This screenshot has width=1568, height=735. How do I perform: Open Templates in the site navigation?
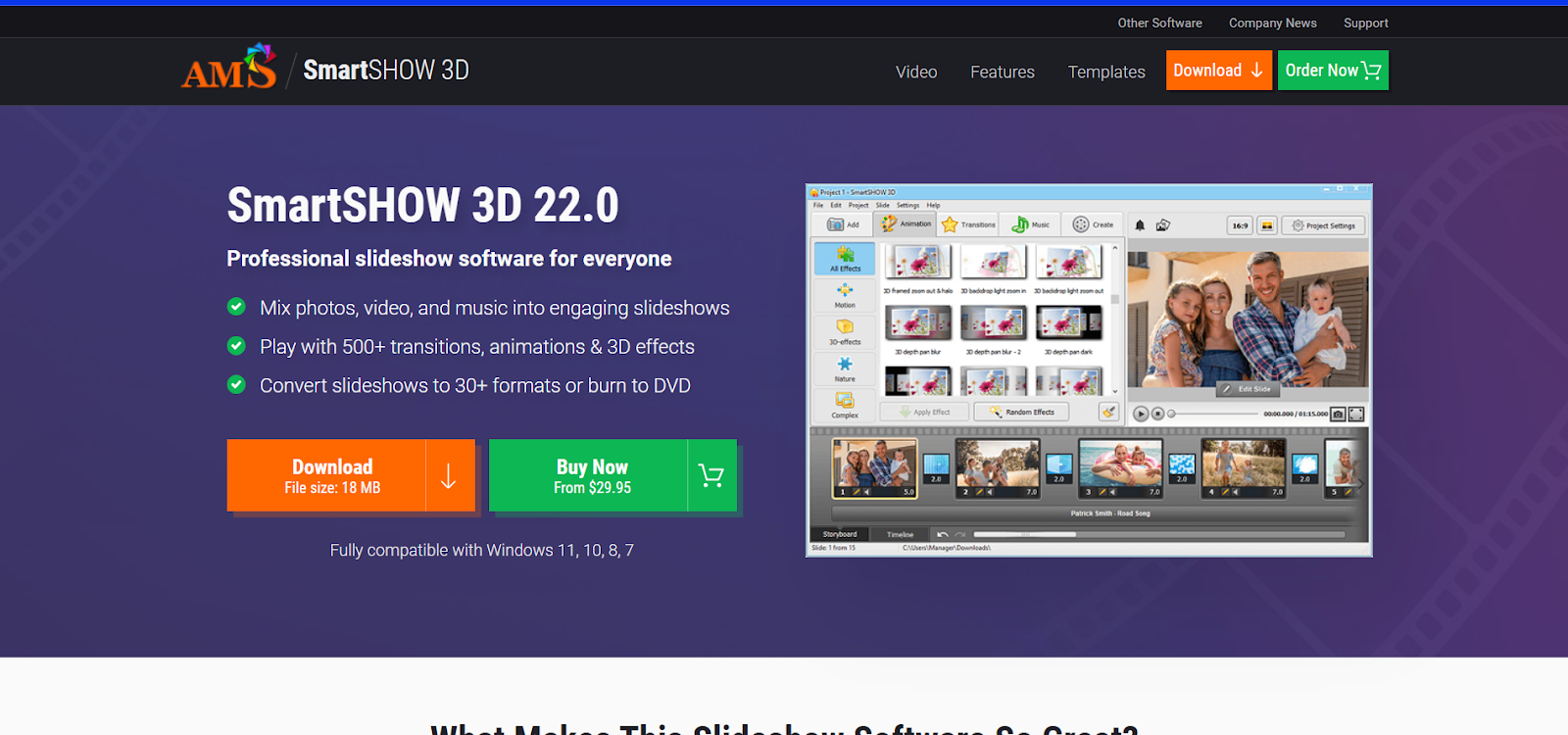(x=1106, y=72)
